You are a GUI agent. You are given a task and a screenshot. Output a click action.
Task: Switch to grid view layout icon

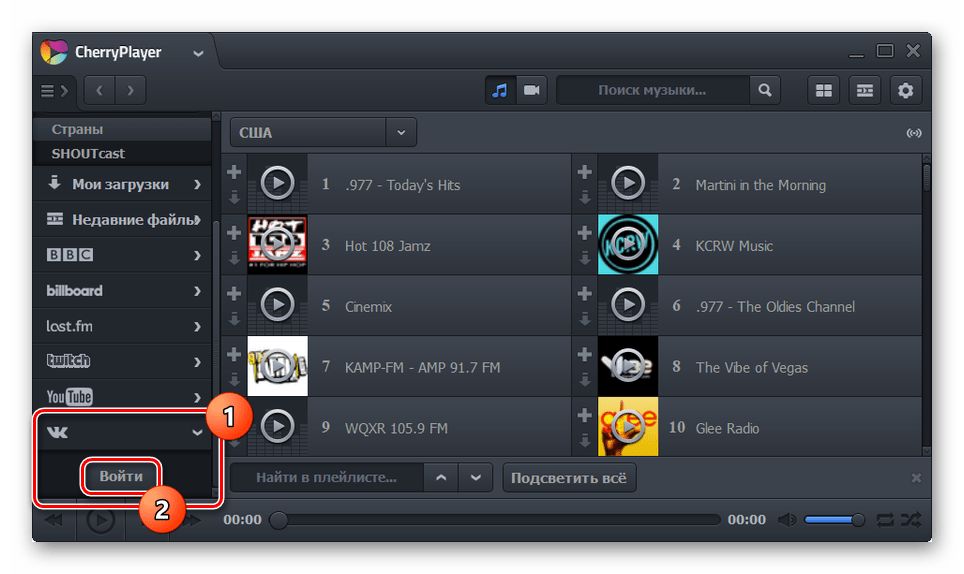click(824, 91)
